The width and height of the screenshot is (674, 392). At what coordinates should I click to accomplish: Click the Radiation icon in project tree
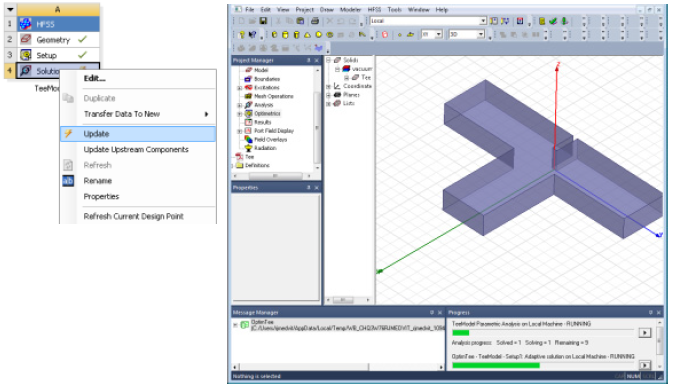click(x=248, y=148)
